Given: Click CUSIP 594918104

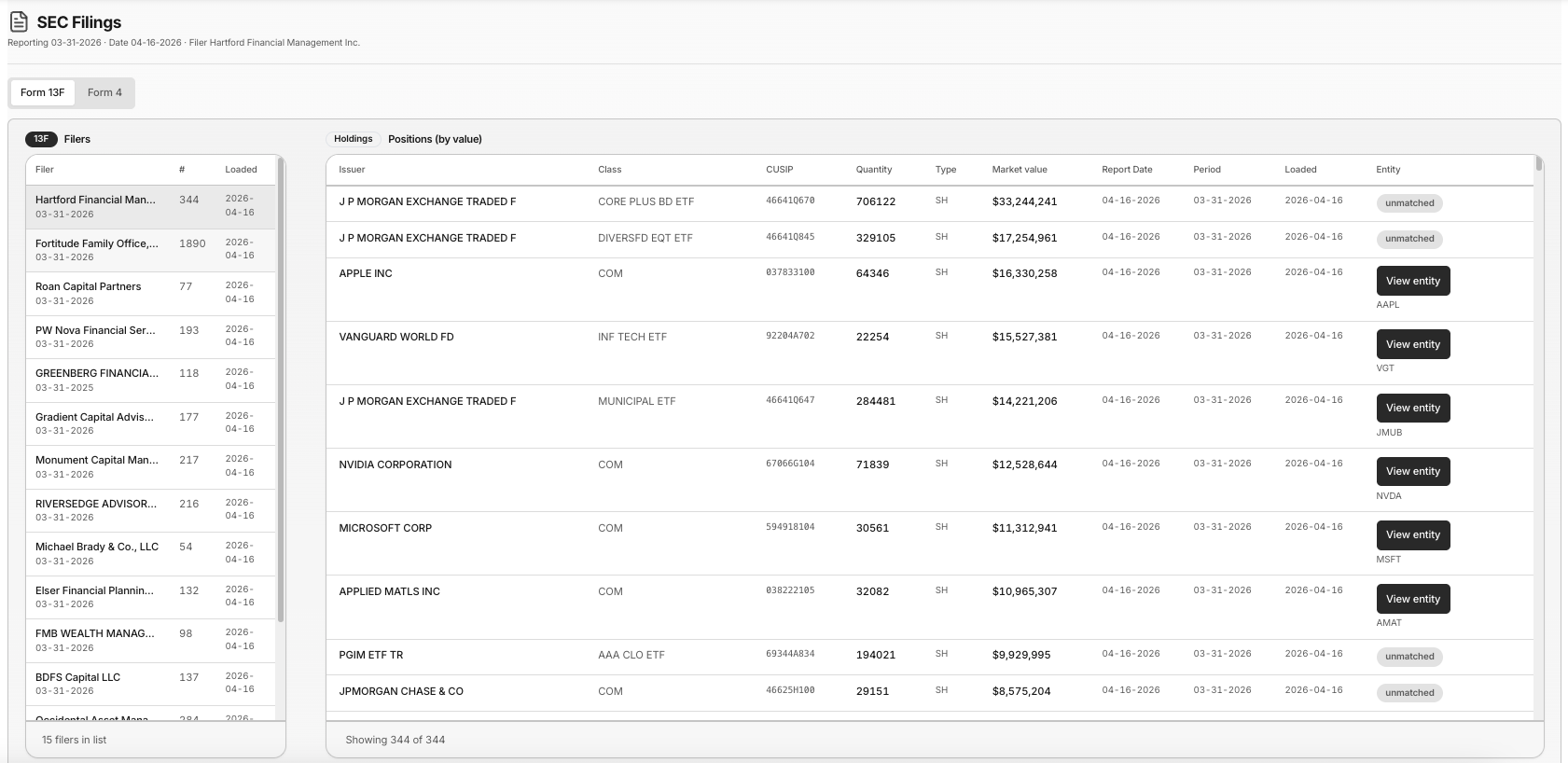Looking at the screenshot, I should coord(790,527).
